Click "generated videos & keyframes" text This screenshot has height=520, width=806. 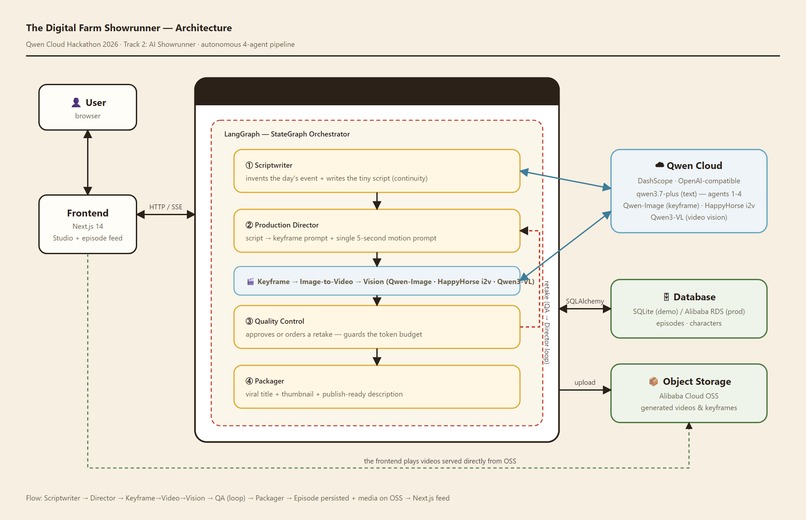coord(689,407)
